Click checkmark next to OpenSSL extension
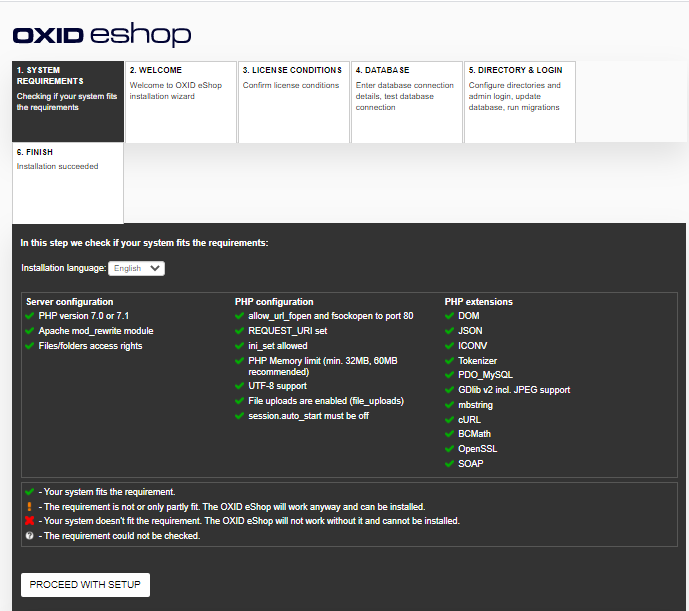689x611 pixels. pos(450,449)
